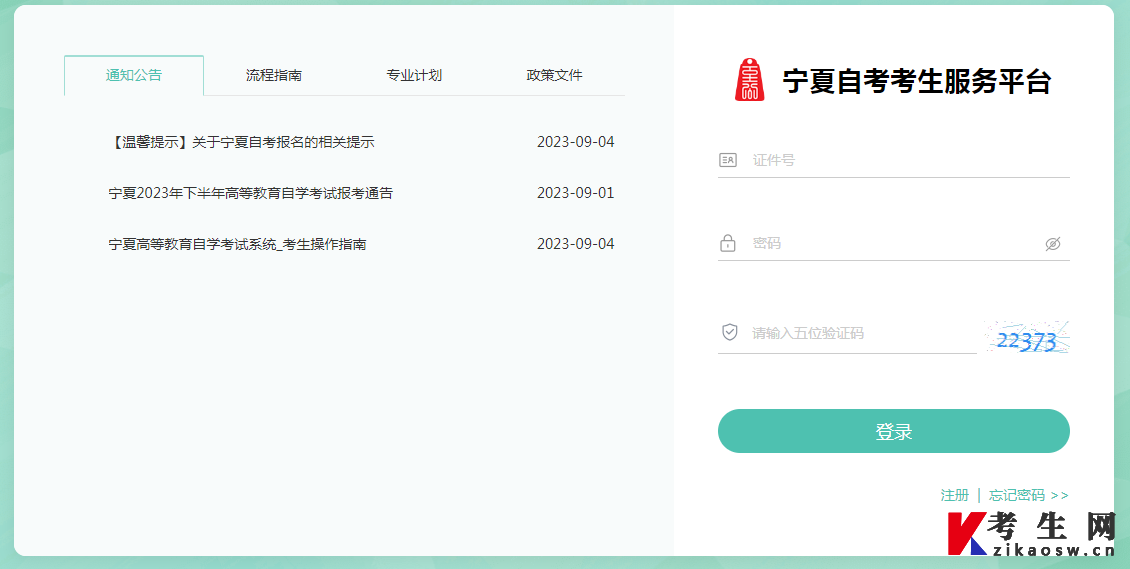Toggle password visibility with the eye icon
1130x569 pixels.
[x=1052, y=243]
